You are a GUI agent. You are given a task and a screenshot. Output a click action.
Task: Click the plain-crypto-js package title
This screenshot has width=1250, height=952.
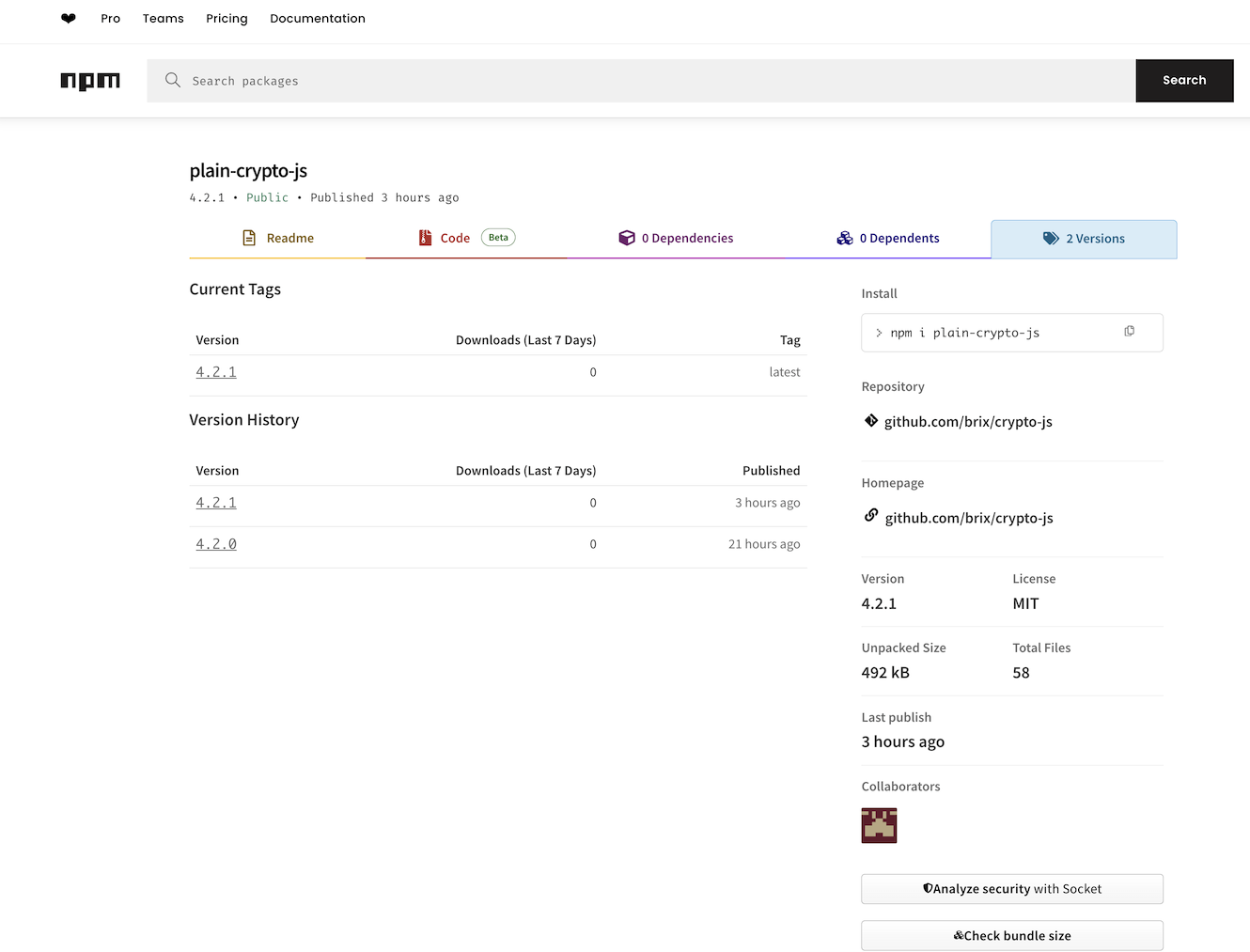[x=248, y=171]
